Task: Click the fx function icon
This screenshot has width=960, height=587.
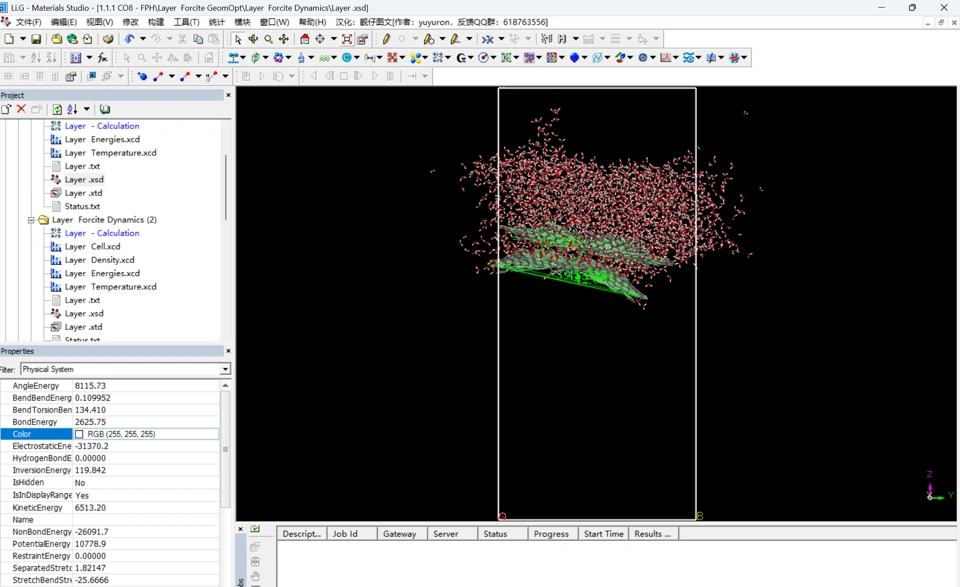Action: click(102, 58)
